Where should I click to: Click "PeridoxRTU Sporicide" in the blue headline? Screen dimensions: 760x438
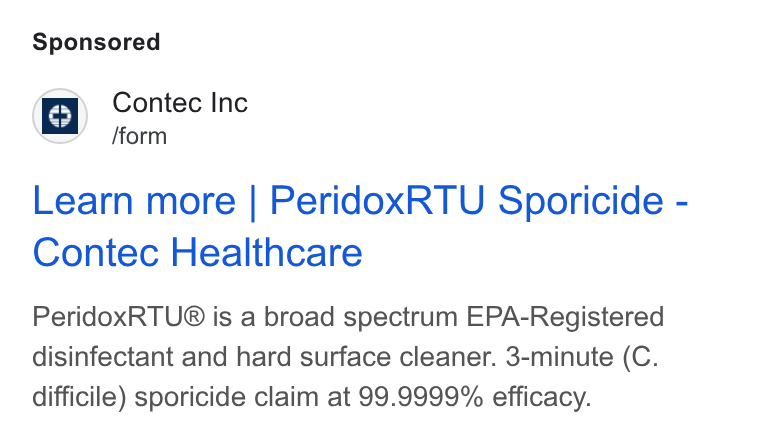(466, 201)
